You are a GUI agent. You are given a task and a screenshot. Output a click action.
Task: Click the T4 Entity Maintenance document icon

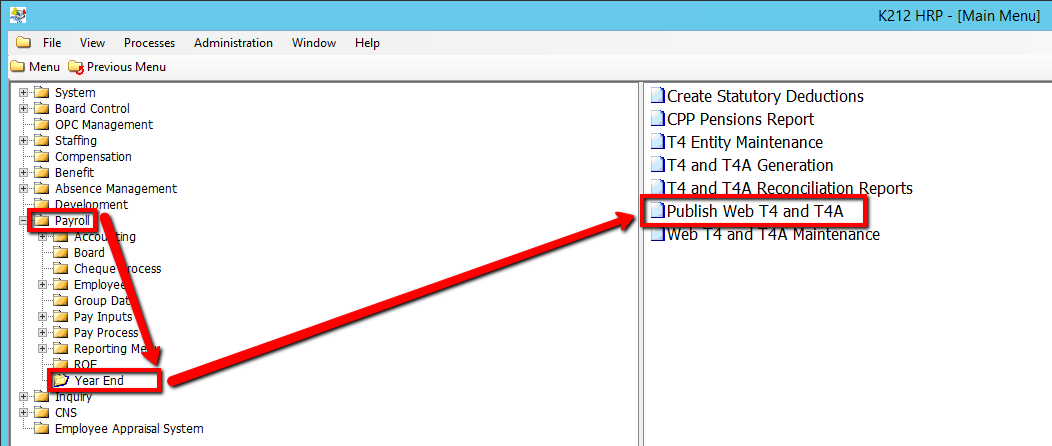click(x=657, y=143)
